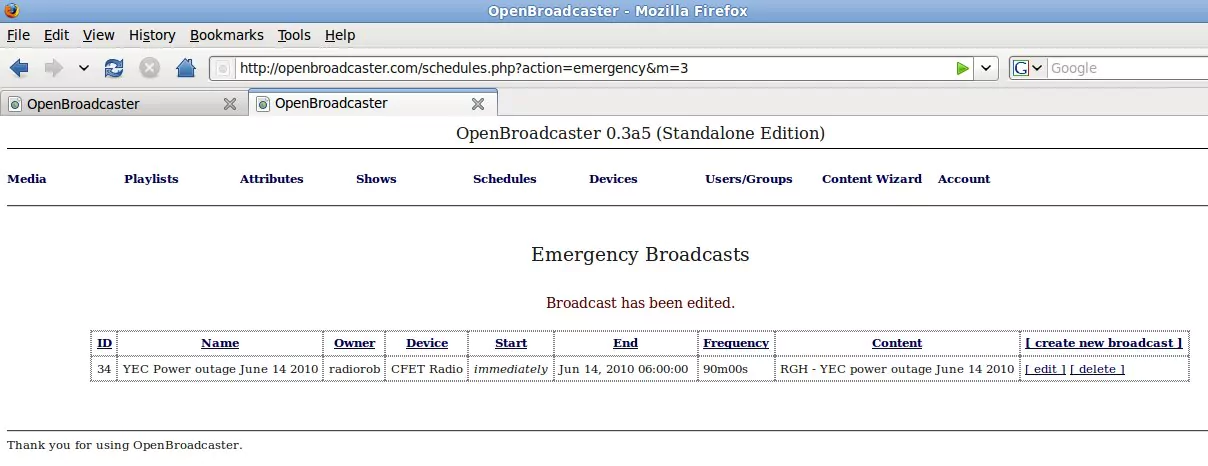The height and width of the screenshot is (466, 1208).
Task: Sort broadcasts by Name column
Action: pos(220,343)
